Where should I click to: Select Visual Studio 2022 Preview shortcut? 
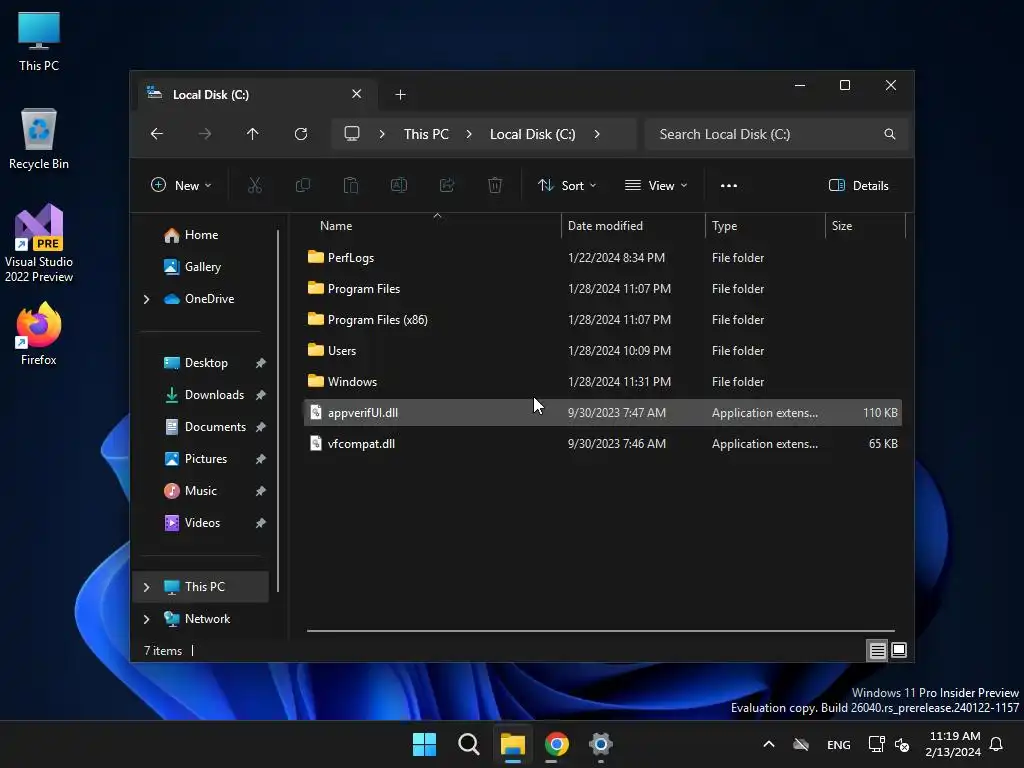(x=39, y=244)
